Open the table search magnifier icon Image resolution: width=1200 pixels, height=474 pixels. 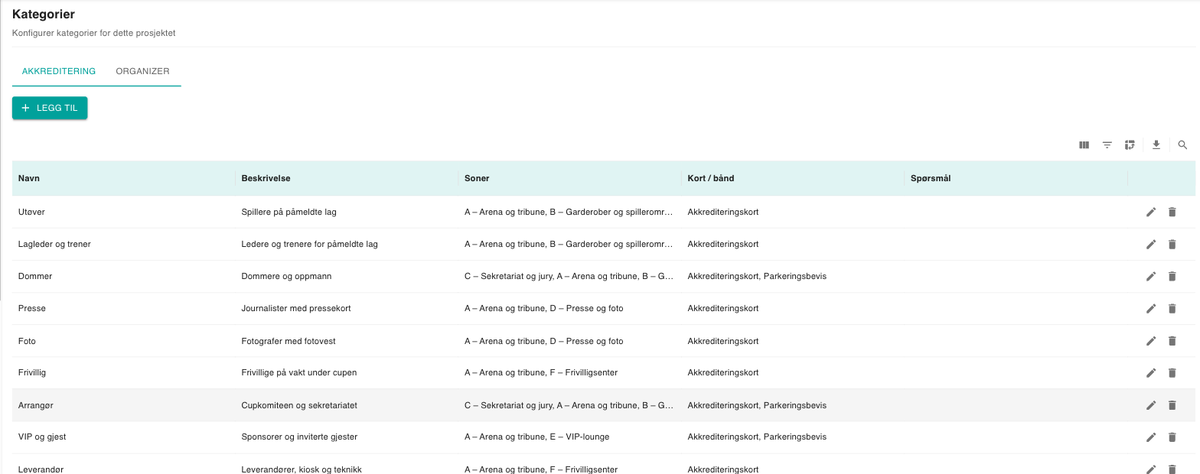tap(1183, 145)
